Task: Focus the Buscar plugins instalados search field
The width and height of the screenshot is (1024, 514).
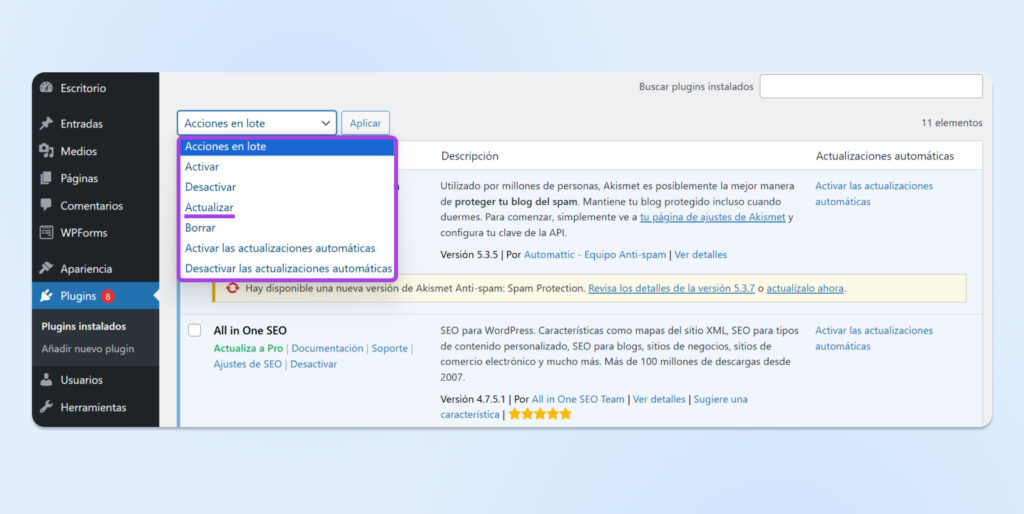Action: point(871,86)
